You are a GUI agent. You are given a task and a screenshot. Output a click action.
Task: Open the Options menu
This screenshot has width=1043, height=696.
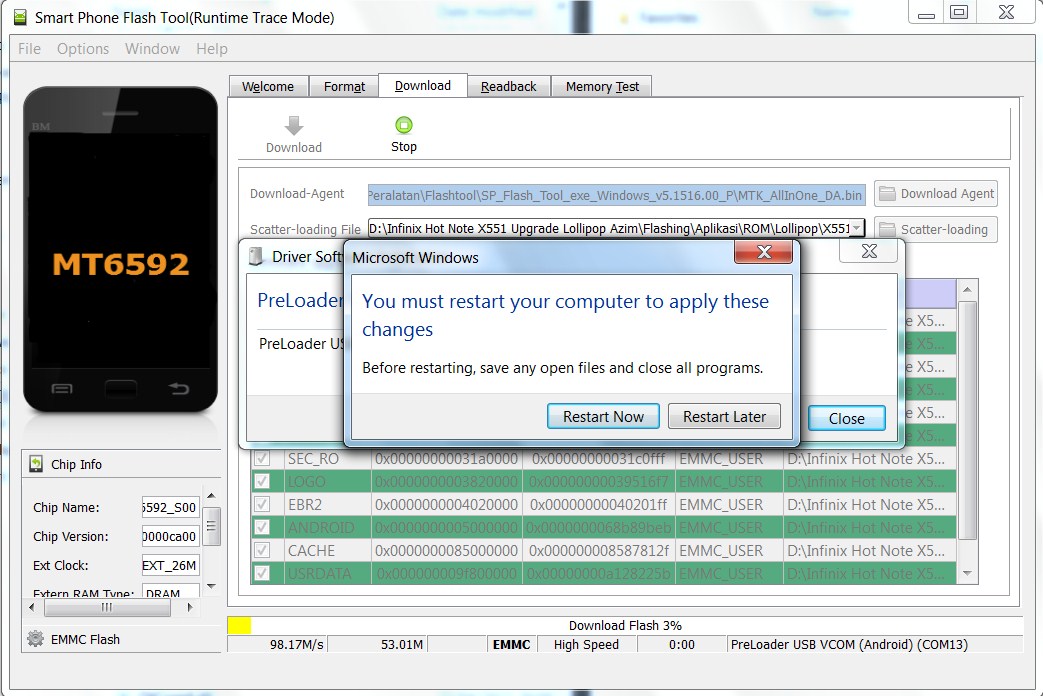tap(83, 49)
